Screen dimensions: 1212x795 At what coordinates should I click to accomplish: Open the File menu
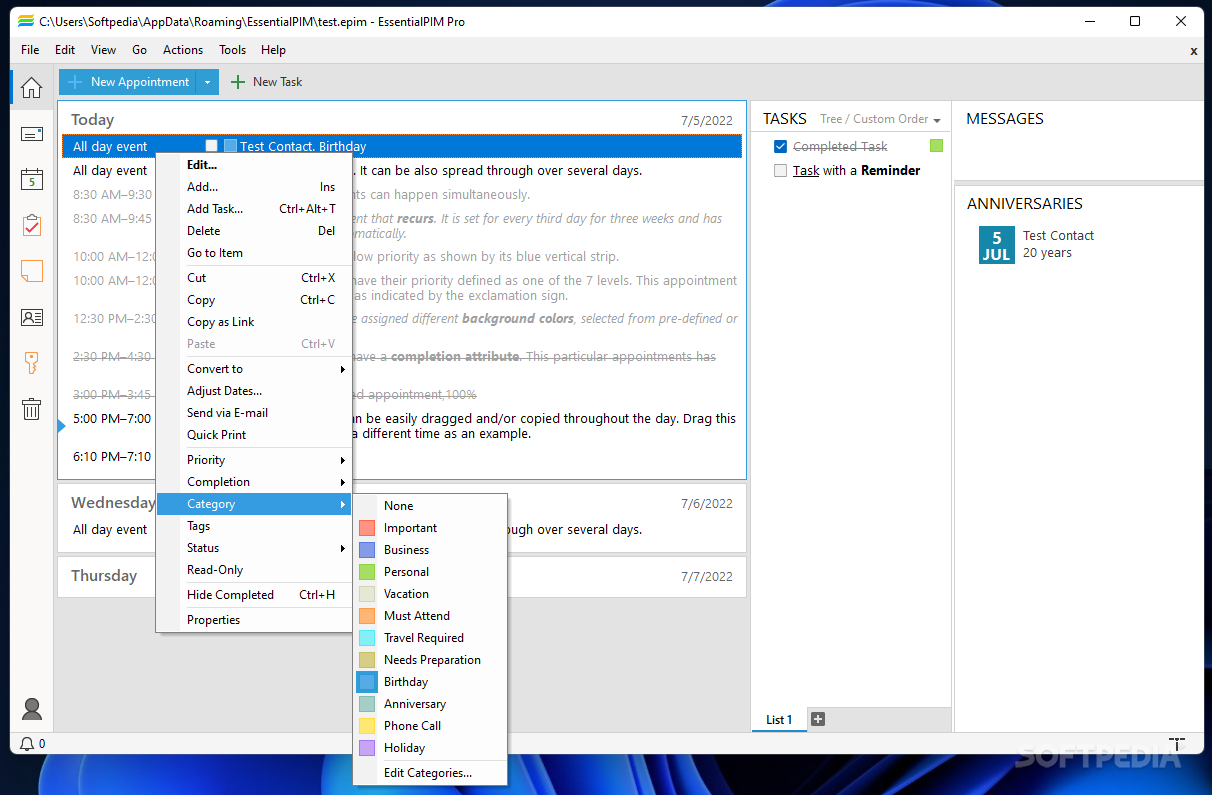(30, 50)
